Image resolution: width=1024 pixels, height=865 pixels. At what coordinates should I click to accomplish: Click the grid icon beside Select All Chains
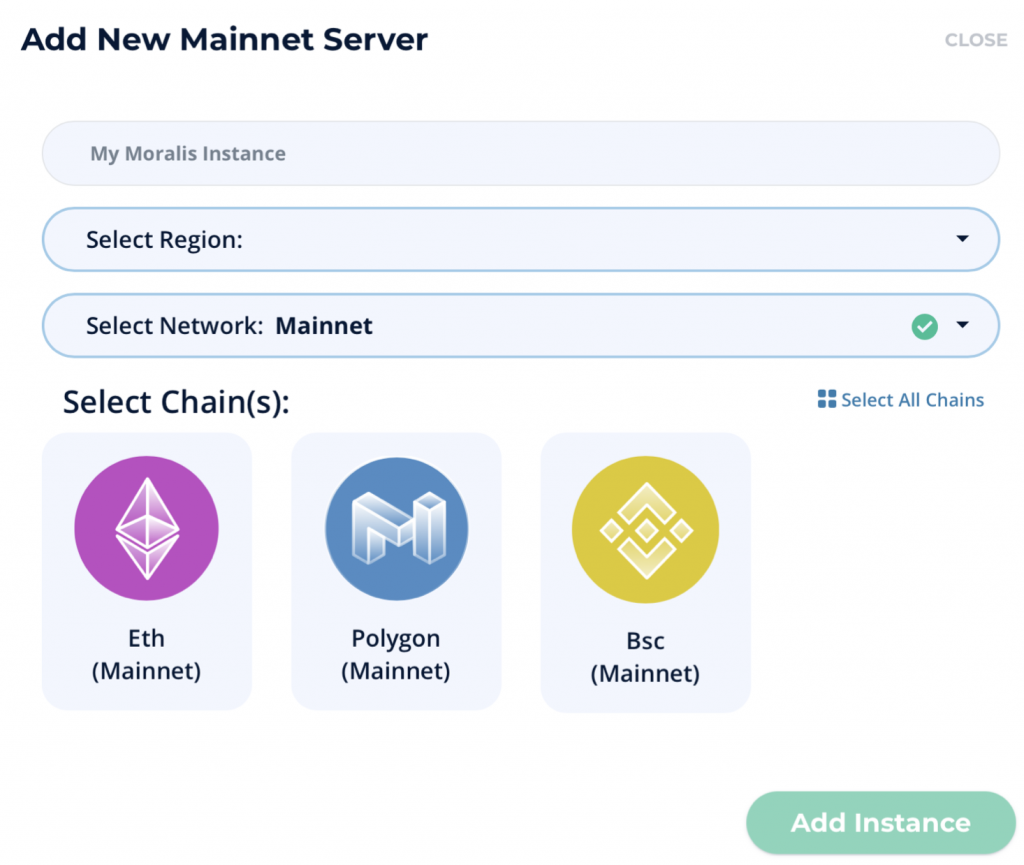pos(826,399)
